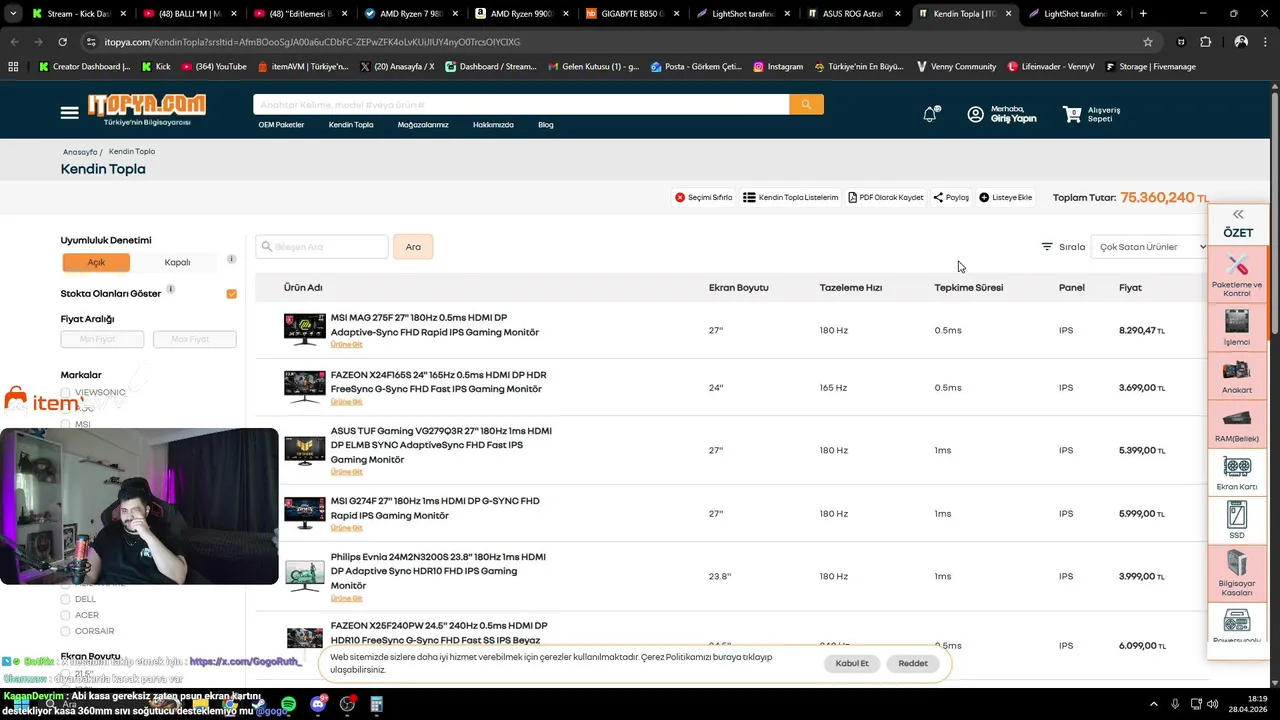This screenshot has width=1280, height=720.
Task: Open the notifications bell
Action: (x=930, y=114)
